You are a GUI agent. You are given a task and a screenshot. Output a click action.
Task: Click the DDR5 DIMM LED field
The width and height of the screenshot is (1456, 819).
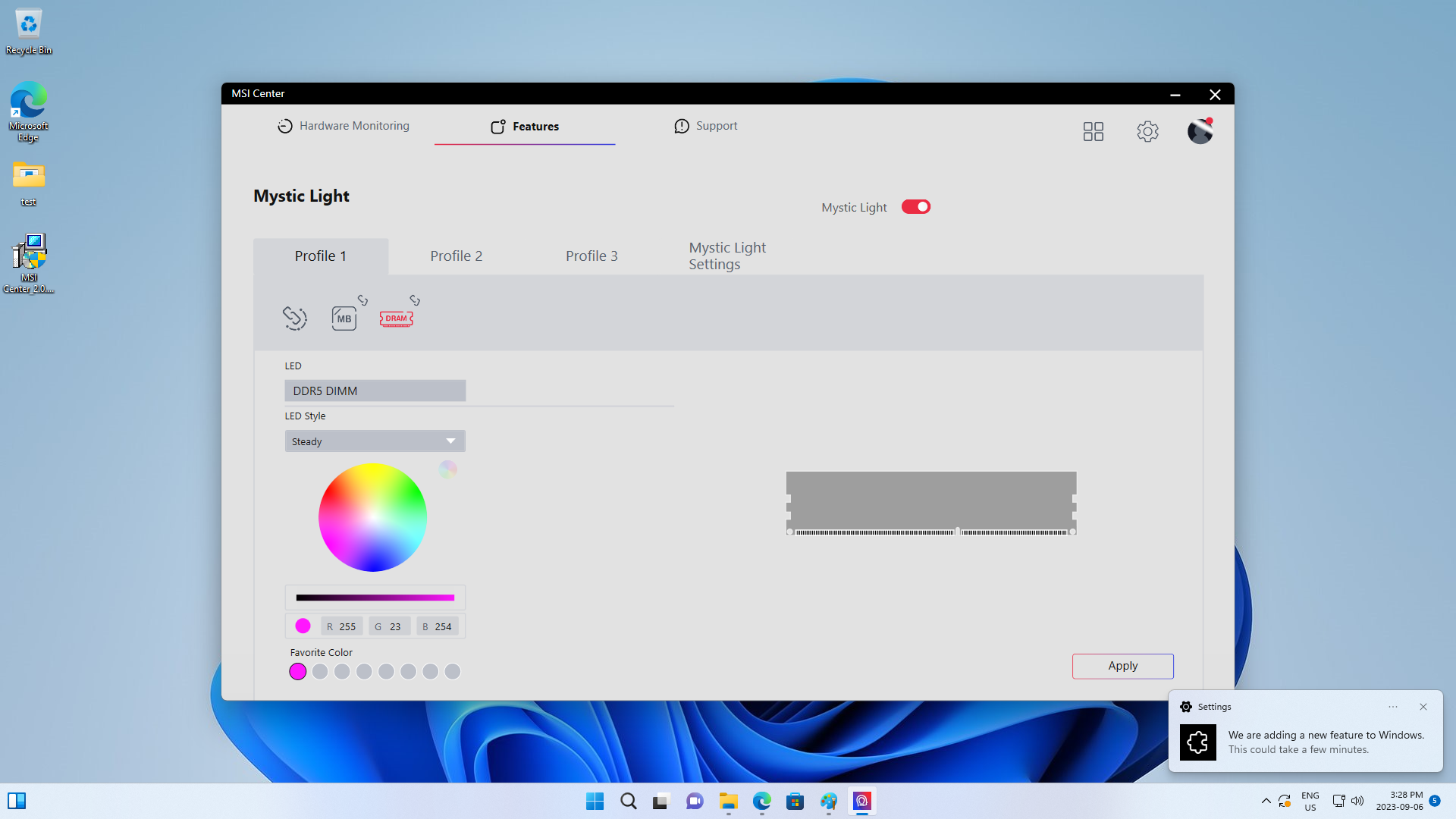point(375,391)
